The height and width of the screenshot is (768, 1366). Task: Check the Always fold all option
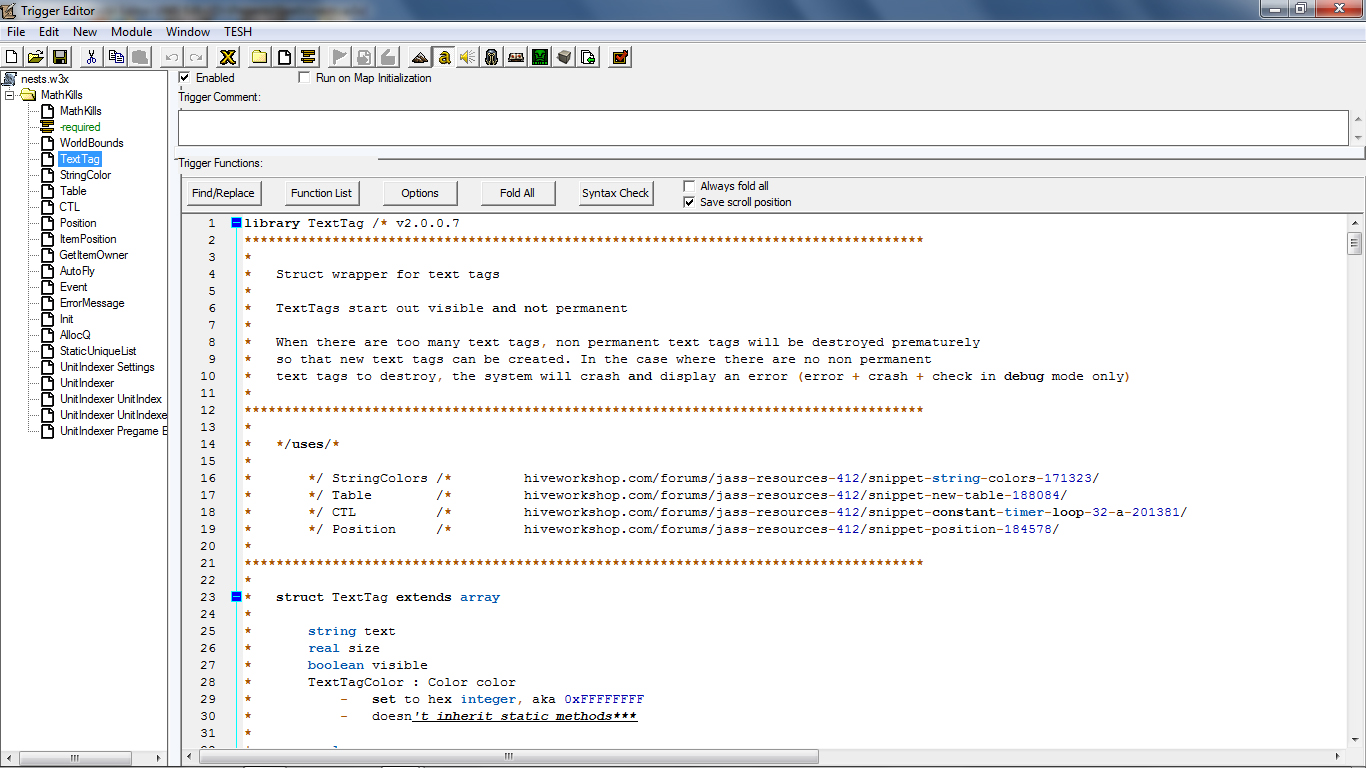pos(689,186)
